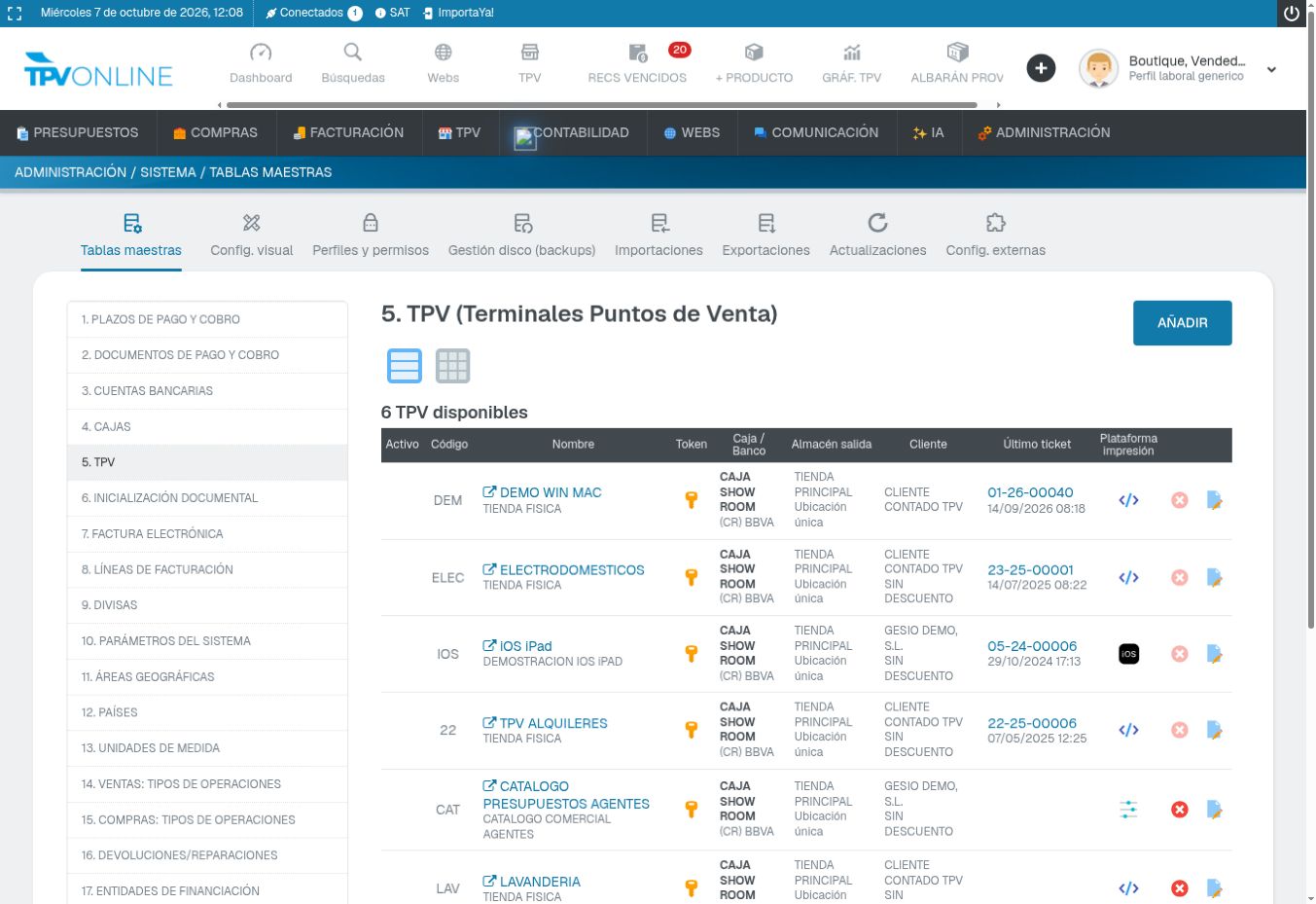This screenshot has width=1316, height=904.
Task: Open the ELECTRODOMESTICOS link
Action: (564, 570)
